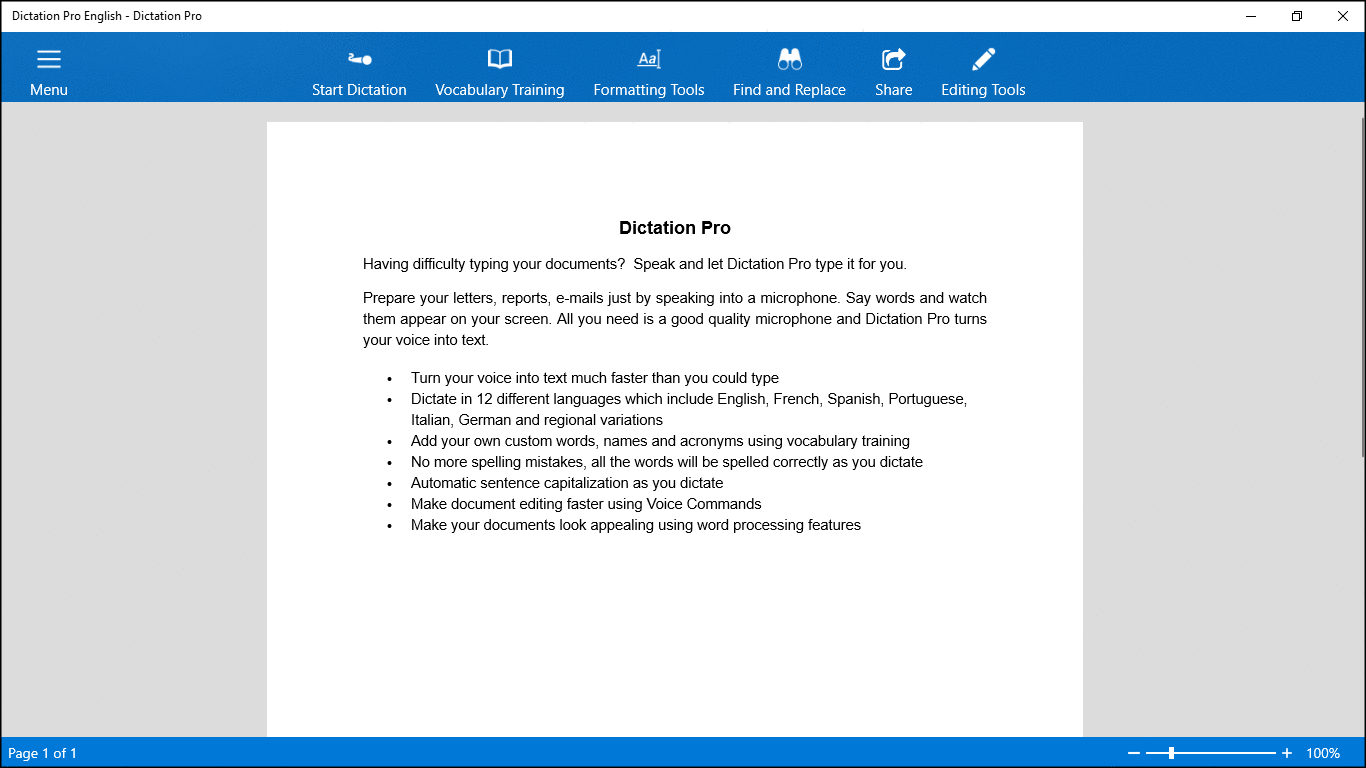This screenshot has height=768, width=1366.
Task: Click the Find and Replace label
Action: (789, 89)
